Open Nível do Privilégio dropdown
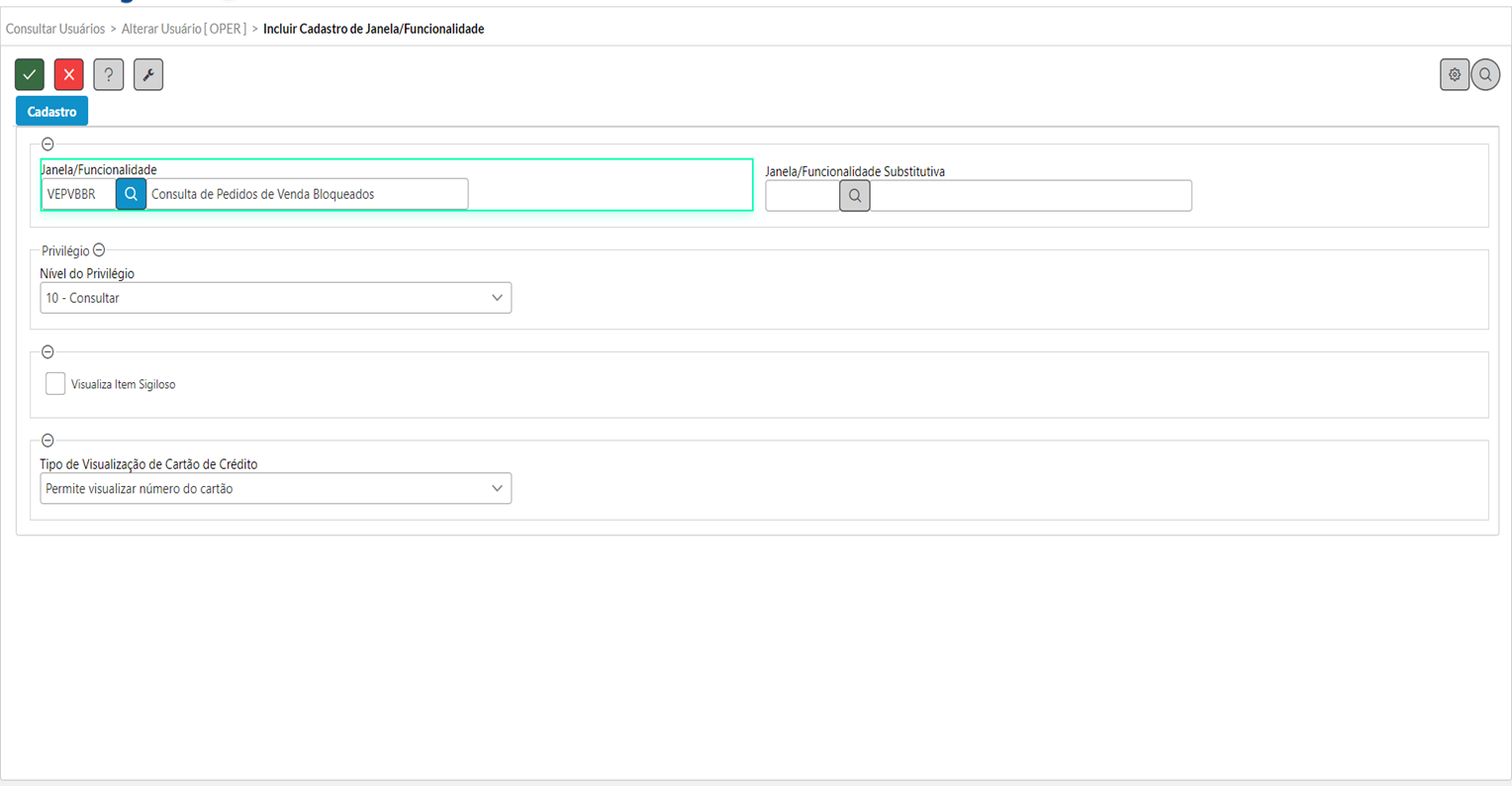Screen dimensions: 1512x786 (x=276, y=298)
